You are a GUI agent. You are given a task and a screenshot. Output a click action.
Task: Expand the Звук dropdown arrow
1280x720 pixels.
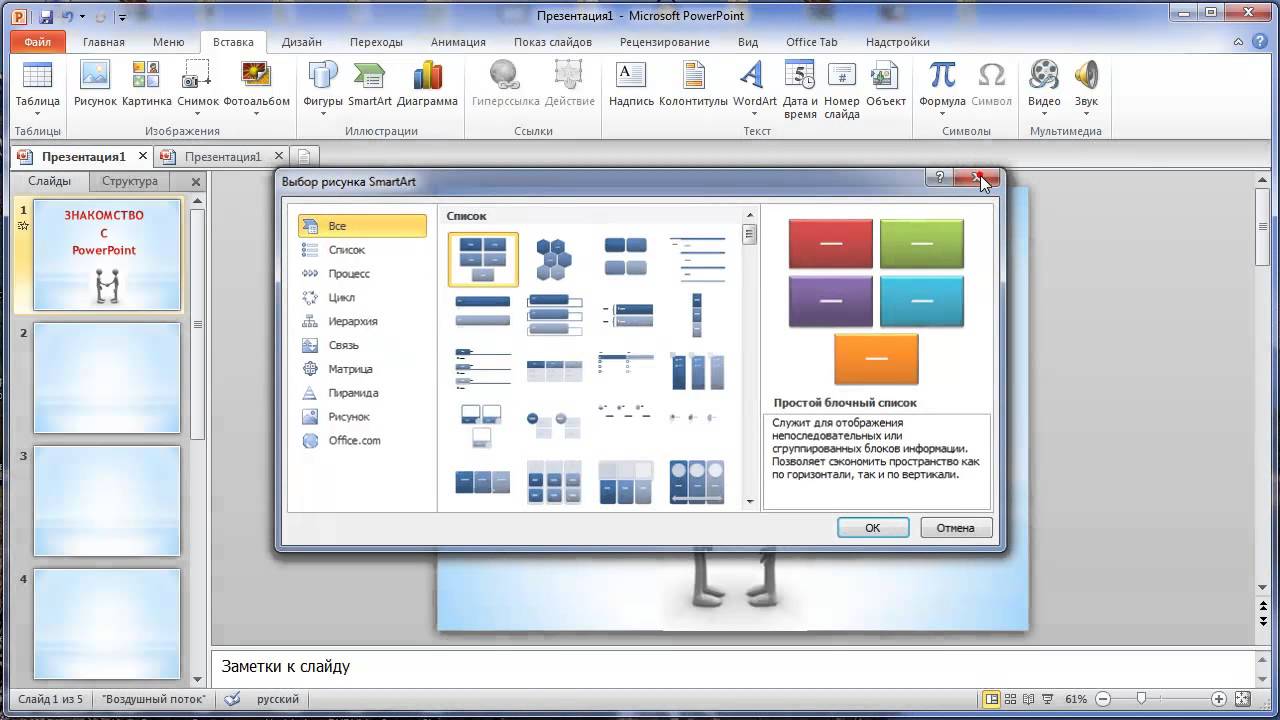pyautogui.click(x=1086, y=113)
